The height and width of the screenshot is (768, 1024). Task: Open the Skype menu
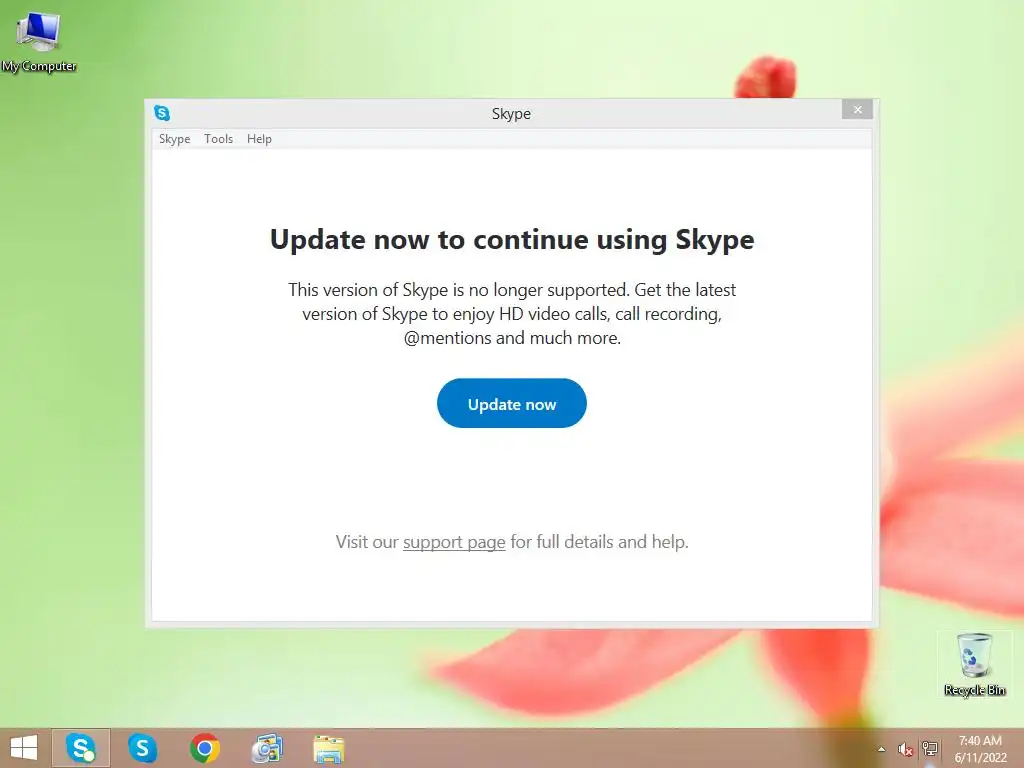point(174,139)
